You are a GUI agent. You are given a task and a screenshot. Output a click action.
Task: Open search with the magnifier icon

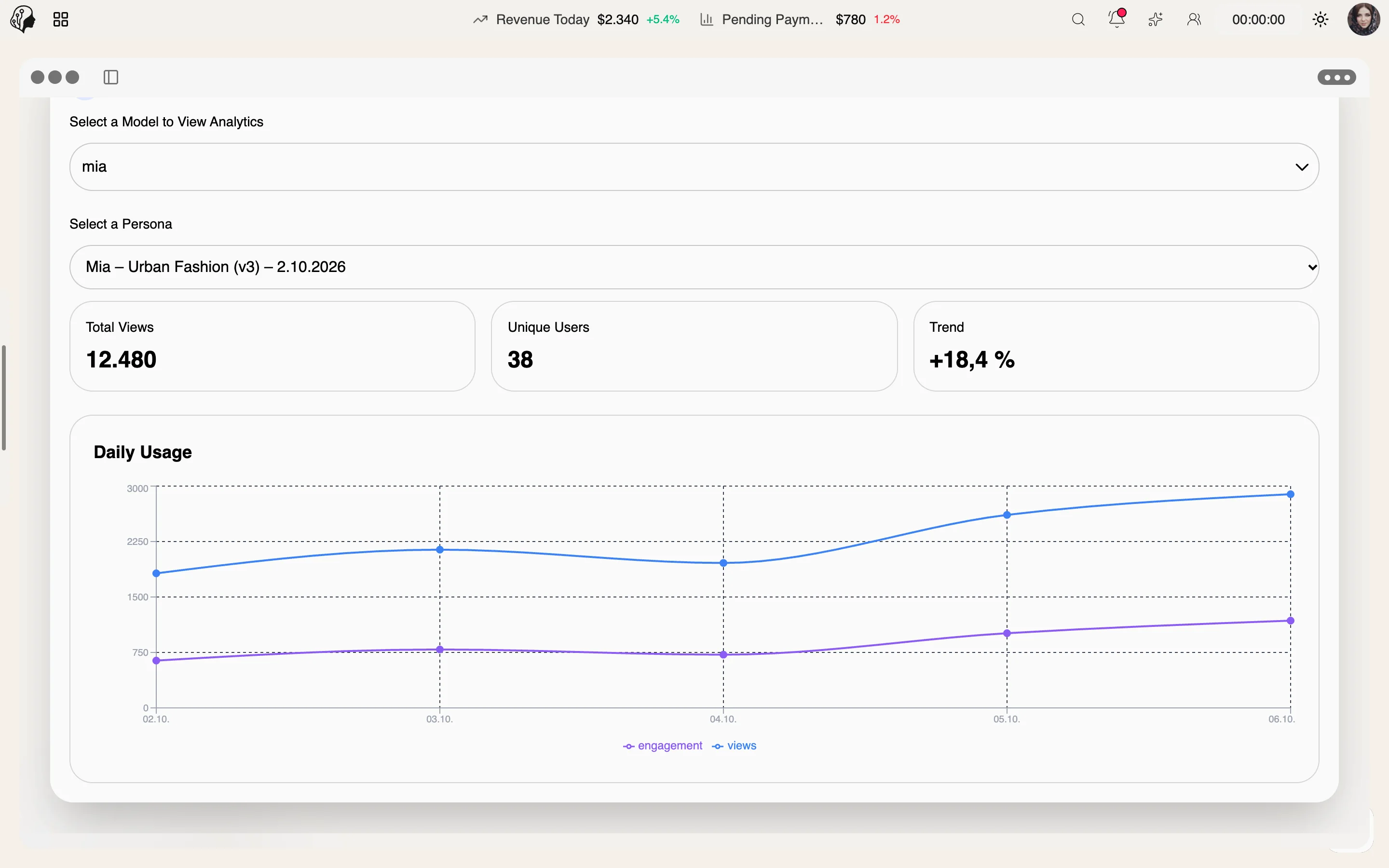1078,19
